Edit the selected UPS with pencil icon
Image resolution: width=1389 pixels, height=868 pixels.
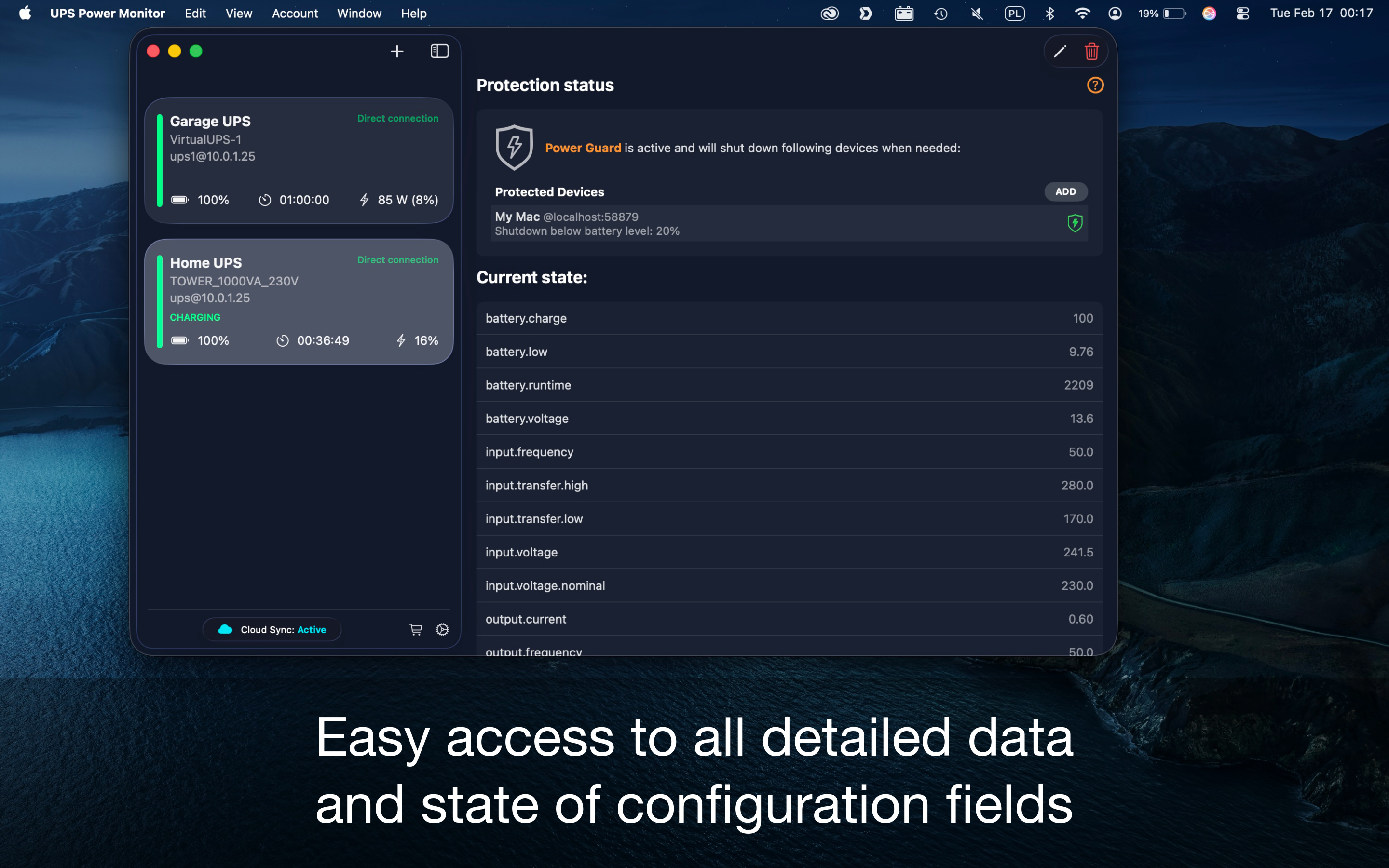point(1060,52)
